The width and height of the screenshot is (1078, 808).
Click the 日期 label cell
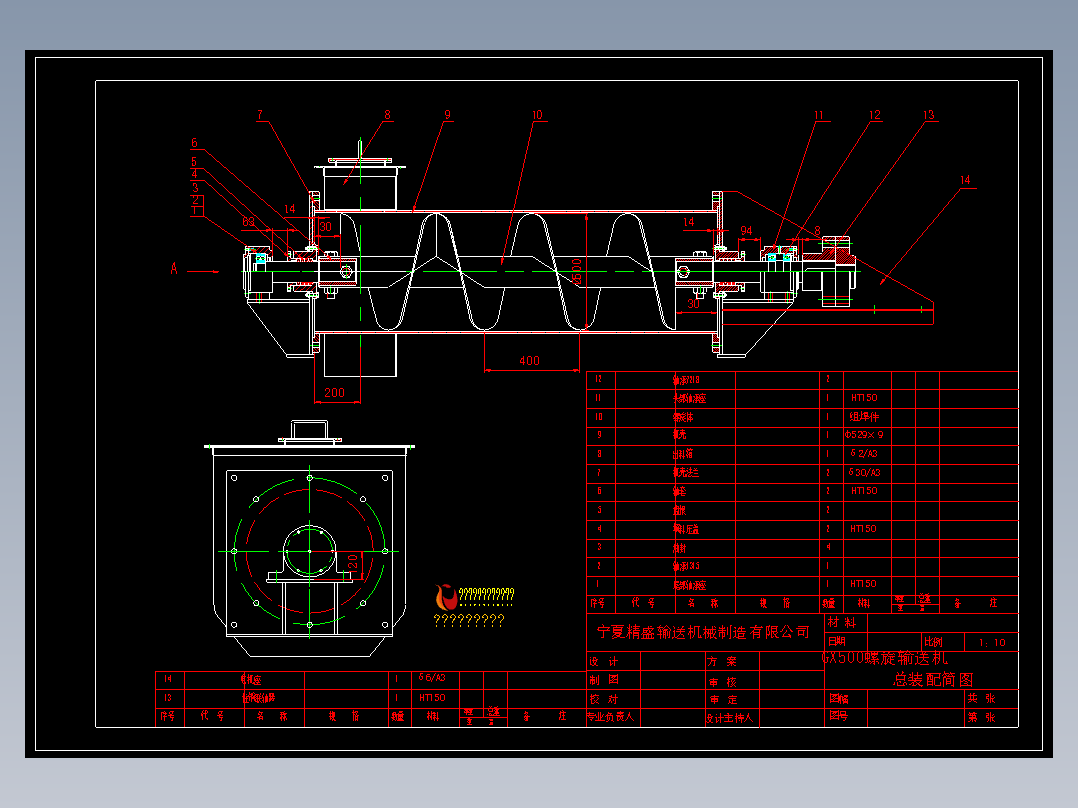837,642
